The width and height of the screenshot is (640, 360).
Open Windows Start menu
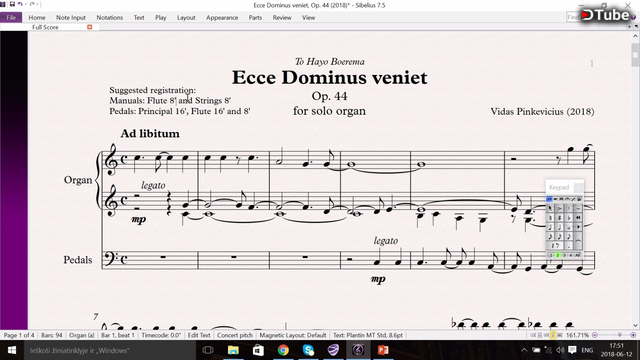coord(11,350)
